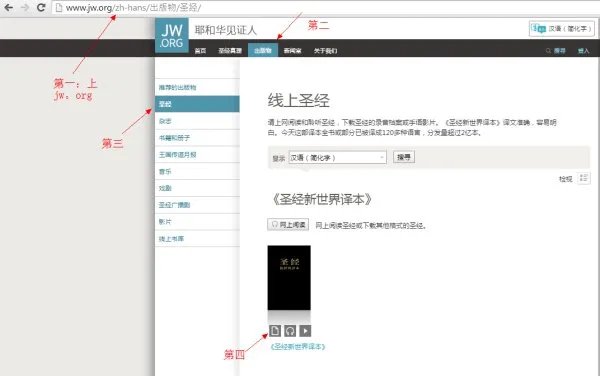The height and width of the screenshot is (376, 600).
Task: Click the page icon beside the URL
Action: (59, 8)
